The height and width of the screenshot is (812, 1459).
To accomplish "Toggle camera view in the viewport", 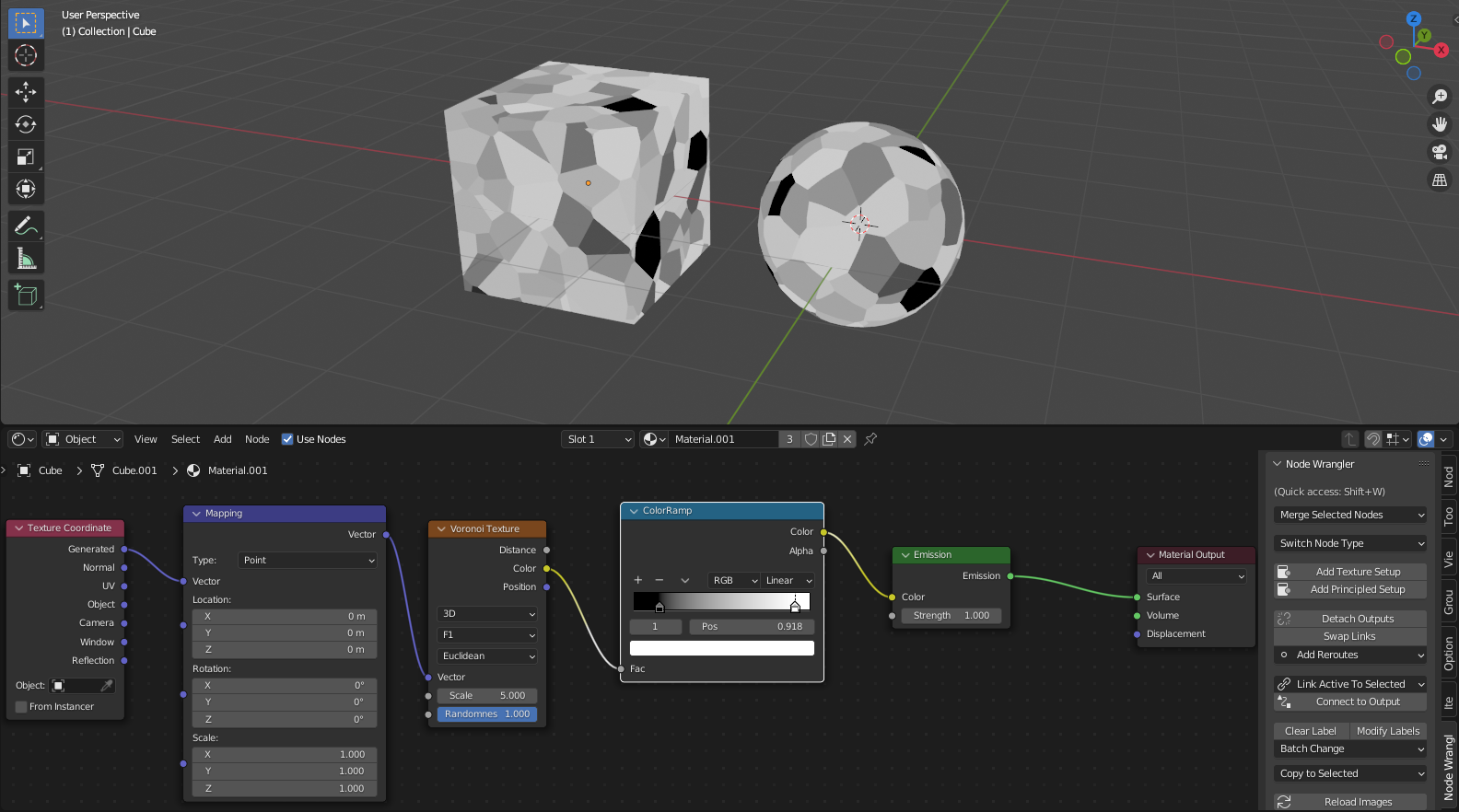I will click(1439, 152).
